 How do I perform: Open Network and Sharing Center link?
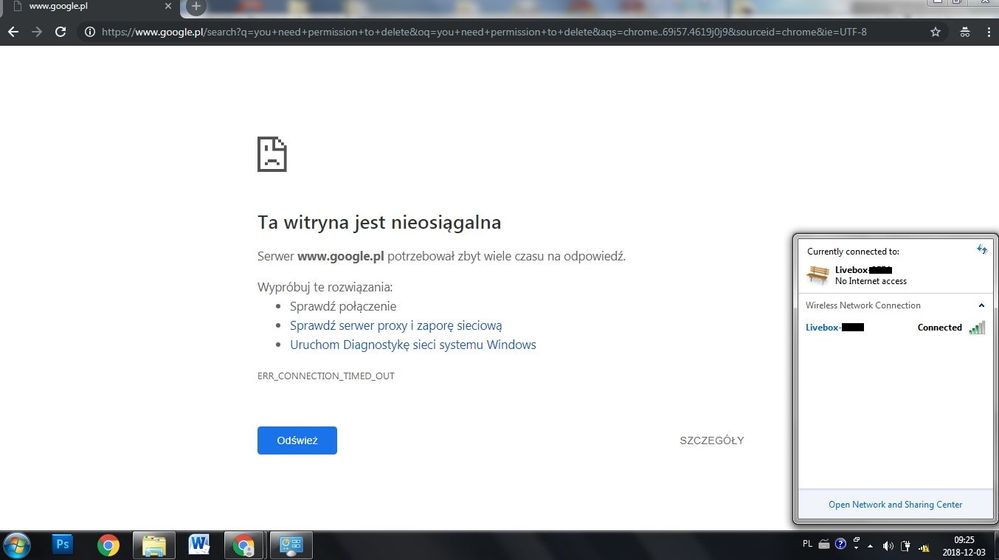[x=895, y=505]
